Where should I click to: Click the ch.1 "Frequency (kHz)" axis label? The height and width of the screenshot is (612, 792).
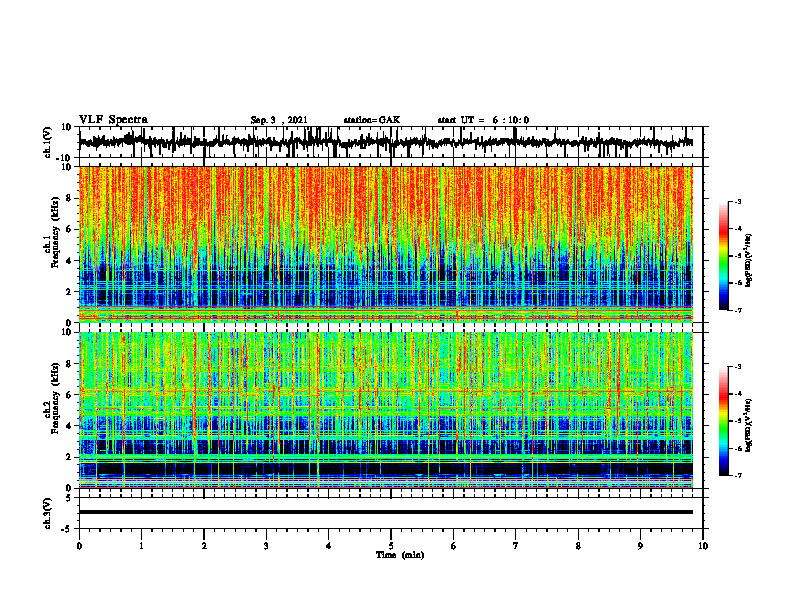click(x=56, y=232)
